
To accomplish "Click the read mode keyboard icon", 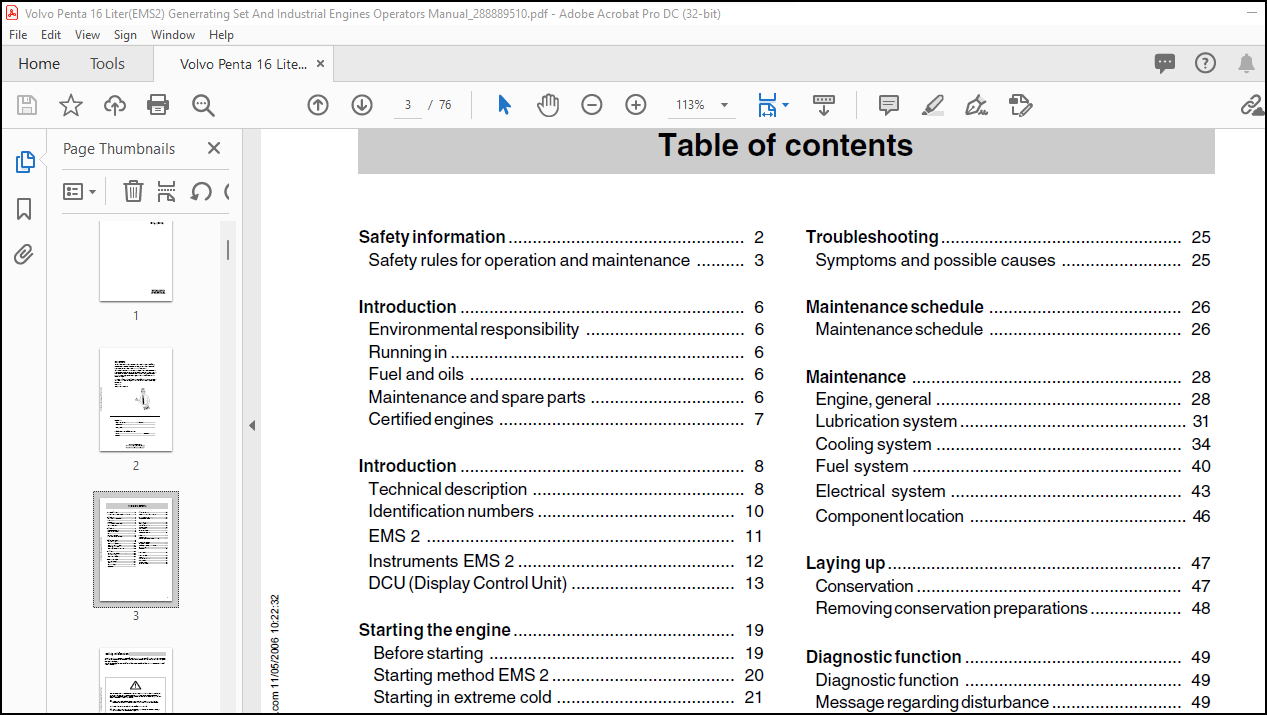I will click(x=824, y=103).
